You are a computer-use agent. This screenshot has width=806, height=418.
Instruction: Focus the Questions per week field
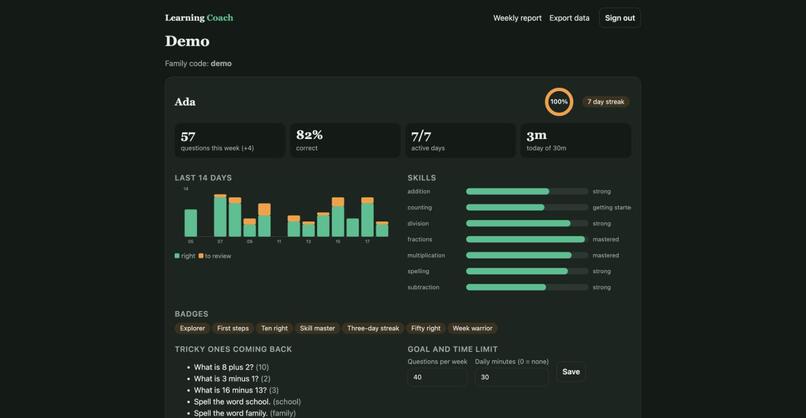coord(437,377)
